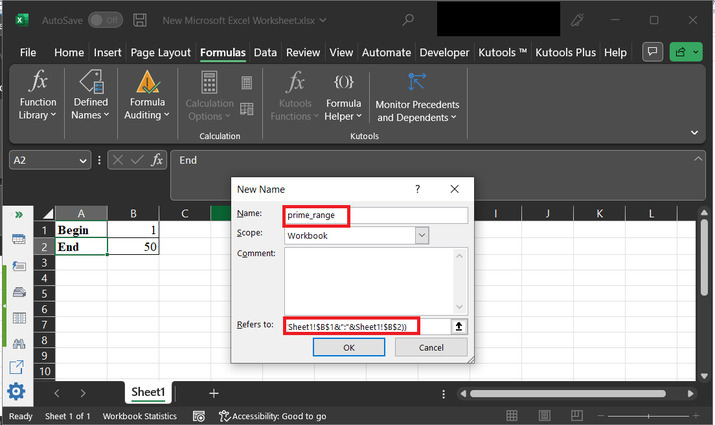Select cell B2 containing 50
This screenshot has width=715, height=425.
point(133,247)
